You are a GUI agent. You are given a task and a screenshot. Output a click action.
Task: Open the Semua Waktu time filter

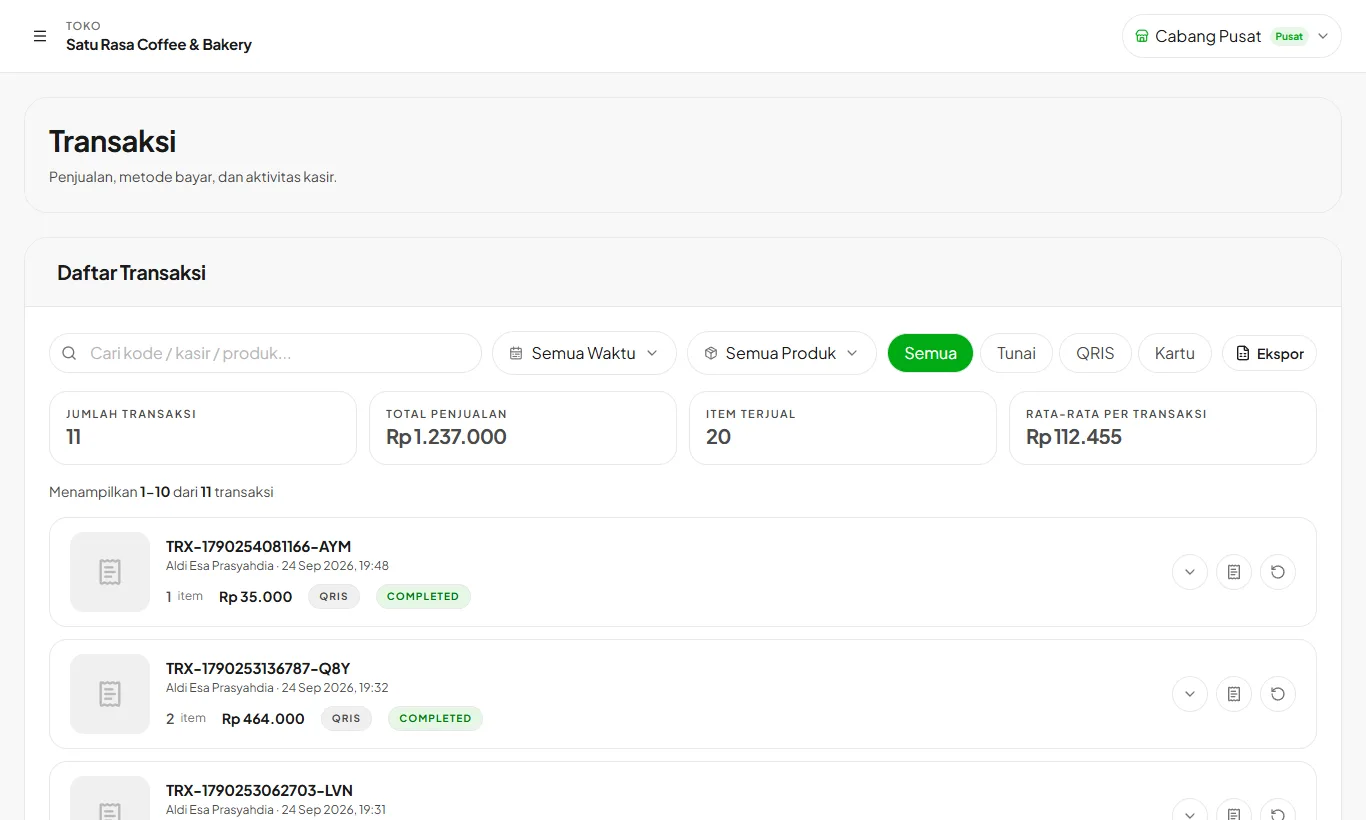pos(584,353)
